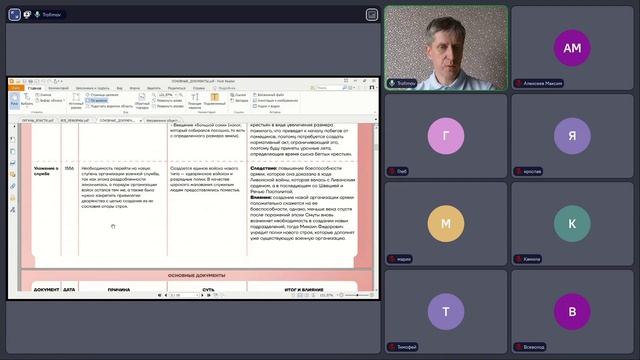Open the bookmarks panel in left sidebar

(x=13, y=140)
